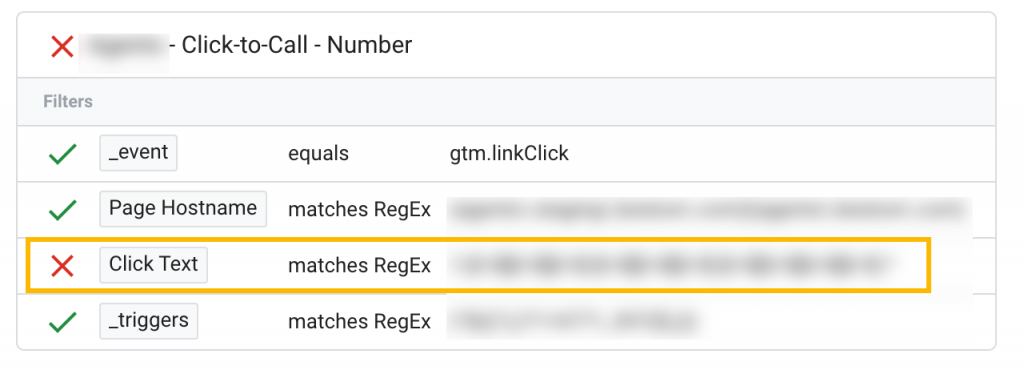The width and height of the screenshot is (1024, 370).
Task: Click the gtm.linkClick value
Action: coord(509,154)
